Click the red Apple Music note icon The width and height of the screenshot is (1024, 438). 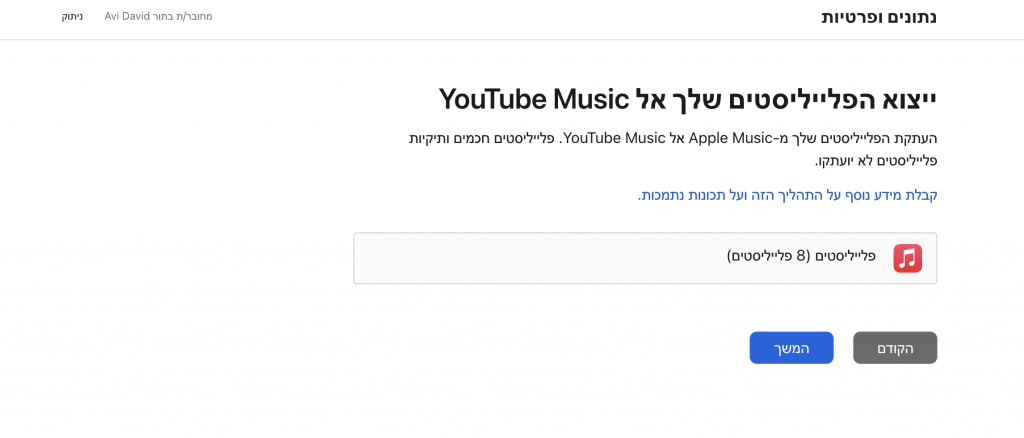pyautogui.click(x=908, y=258)
